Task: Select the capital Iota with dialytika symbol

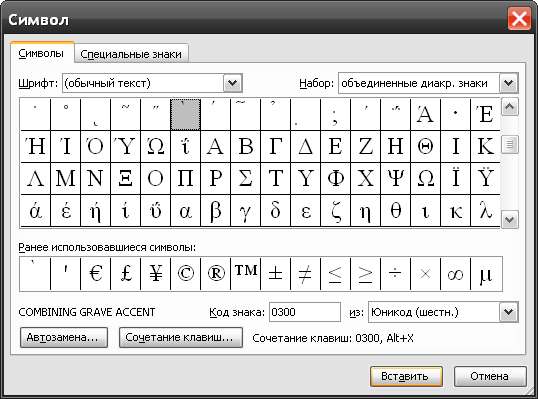Action: 456,178
